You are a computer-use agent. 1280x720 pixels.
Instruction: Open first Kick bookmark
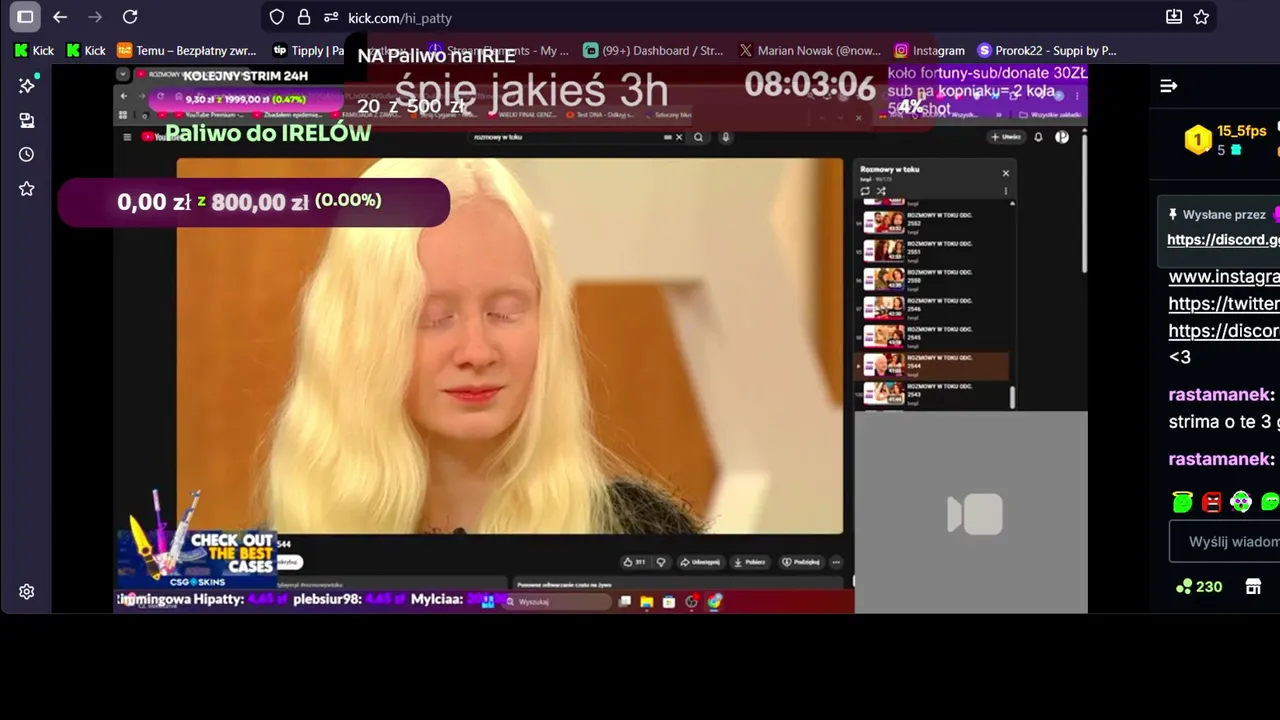[34, 50]
